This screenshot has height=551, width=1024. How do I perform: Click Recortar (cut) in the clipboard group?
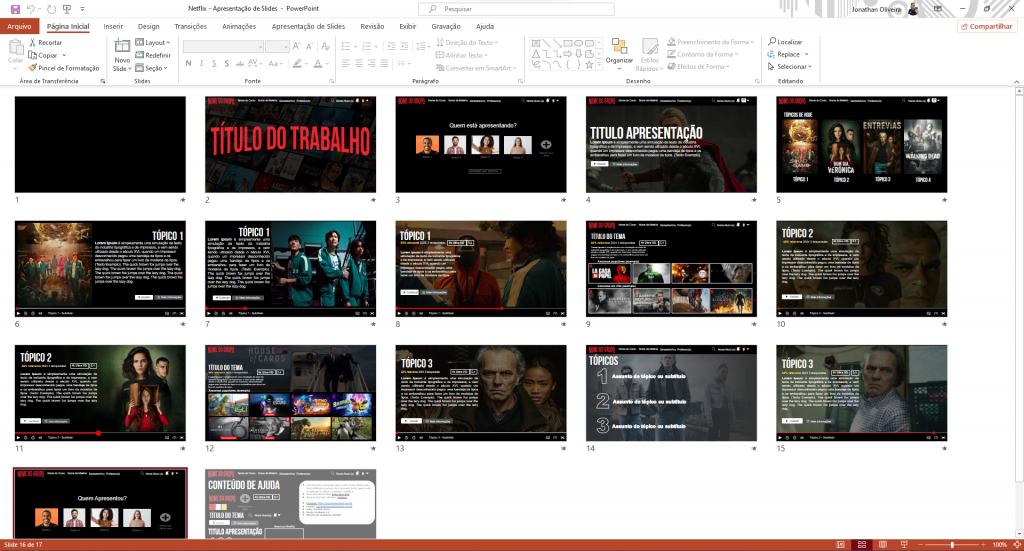coord(45,42)
